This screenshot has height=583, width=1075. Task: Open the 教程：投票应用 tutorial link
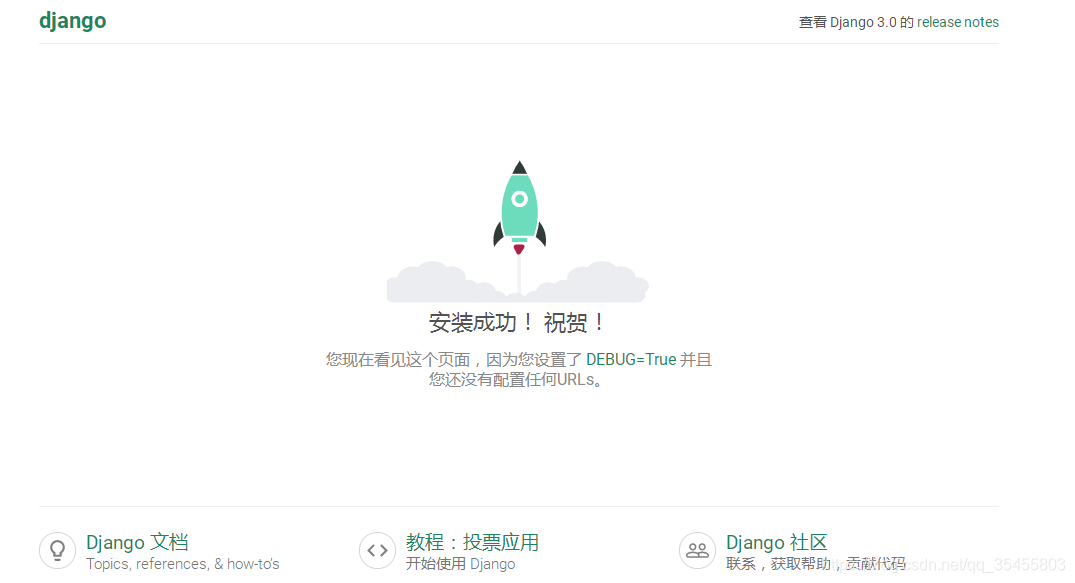pyautogui.click(x=472, y=542)
